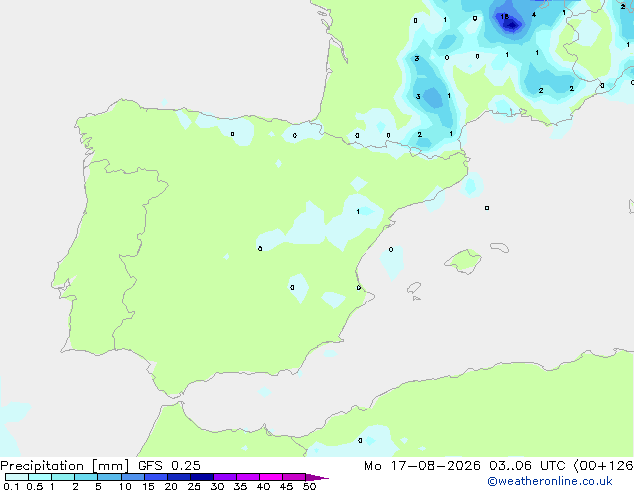Click the 20–25 mm legend swatch
Viewport: 634px width, 490px height.
(178, 477)
